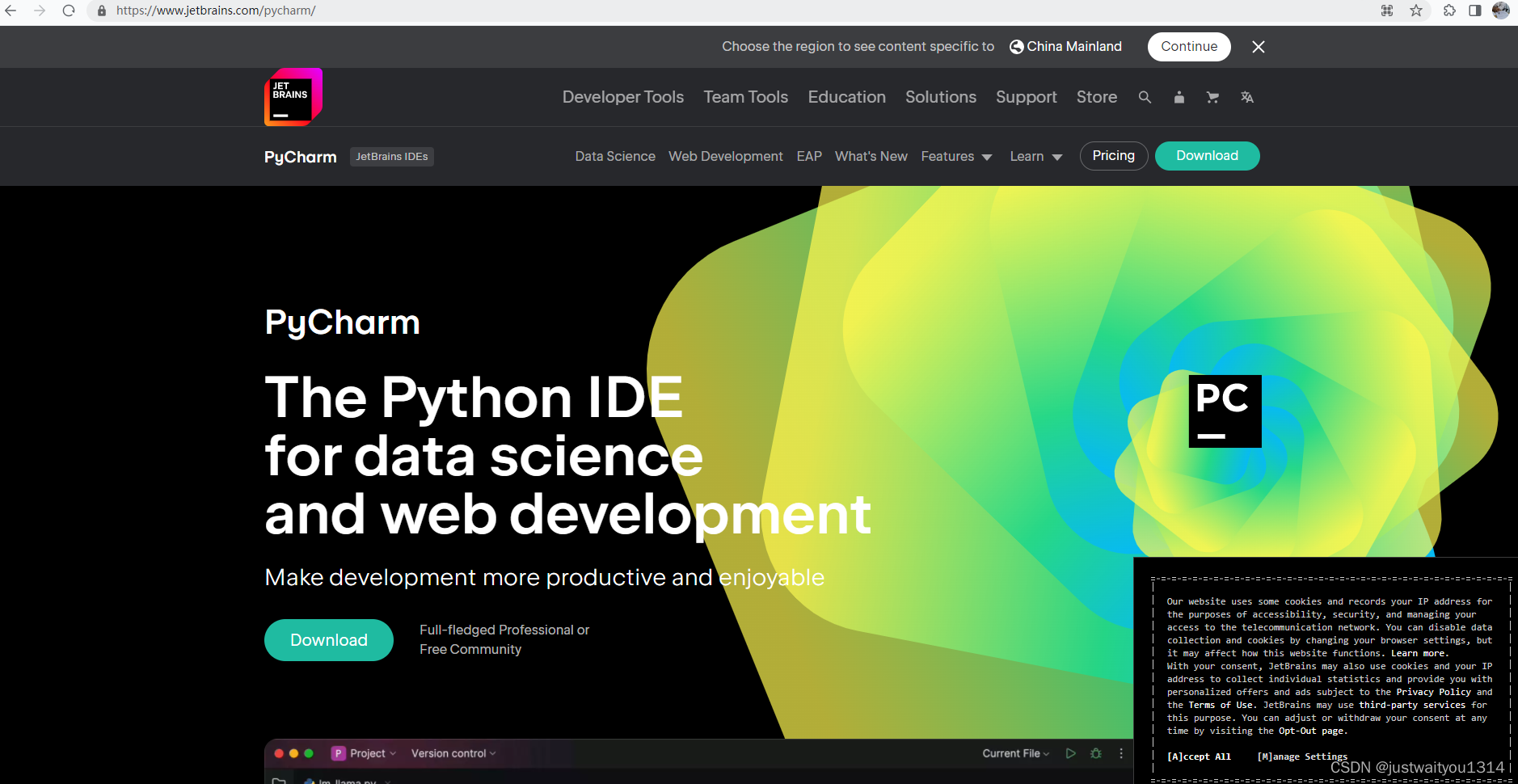Reload the page with refresh icon
This screenshot has height=784, width=1518.
pyautogui.click(x=69, y=11)
